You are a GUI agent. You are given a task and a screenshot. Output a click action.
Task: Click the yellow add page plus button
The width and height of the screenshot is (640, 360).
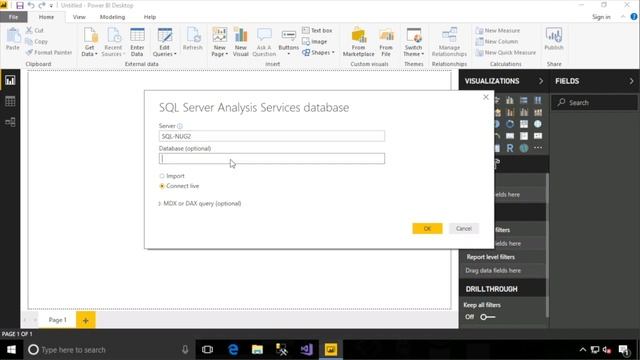[86, 320]
